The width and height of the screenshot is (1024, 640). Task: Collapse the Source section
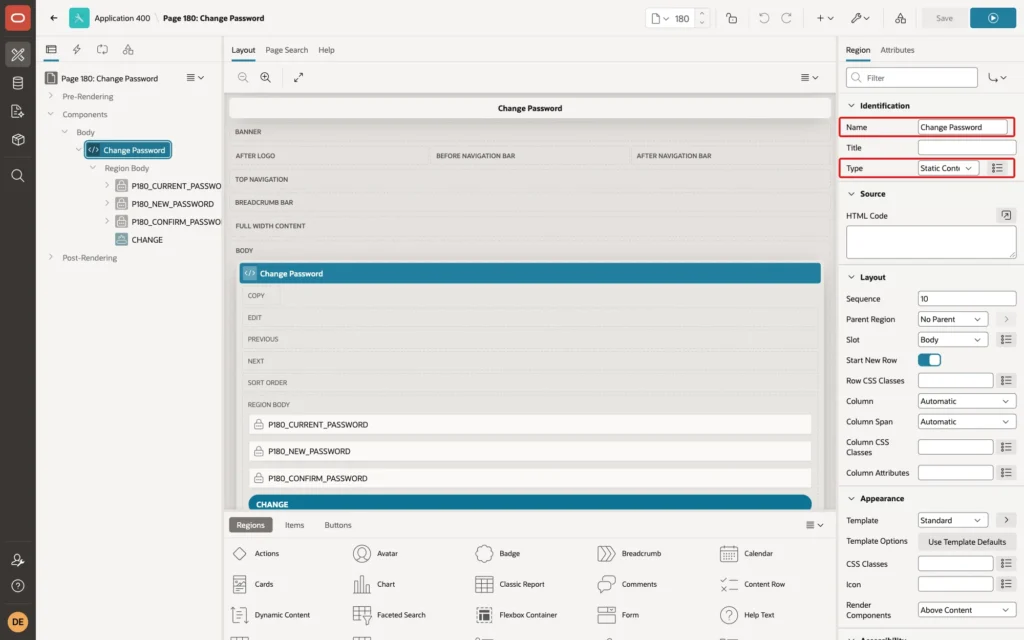tap(851, 194)
